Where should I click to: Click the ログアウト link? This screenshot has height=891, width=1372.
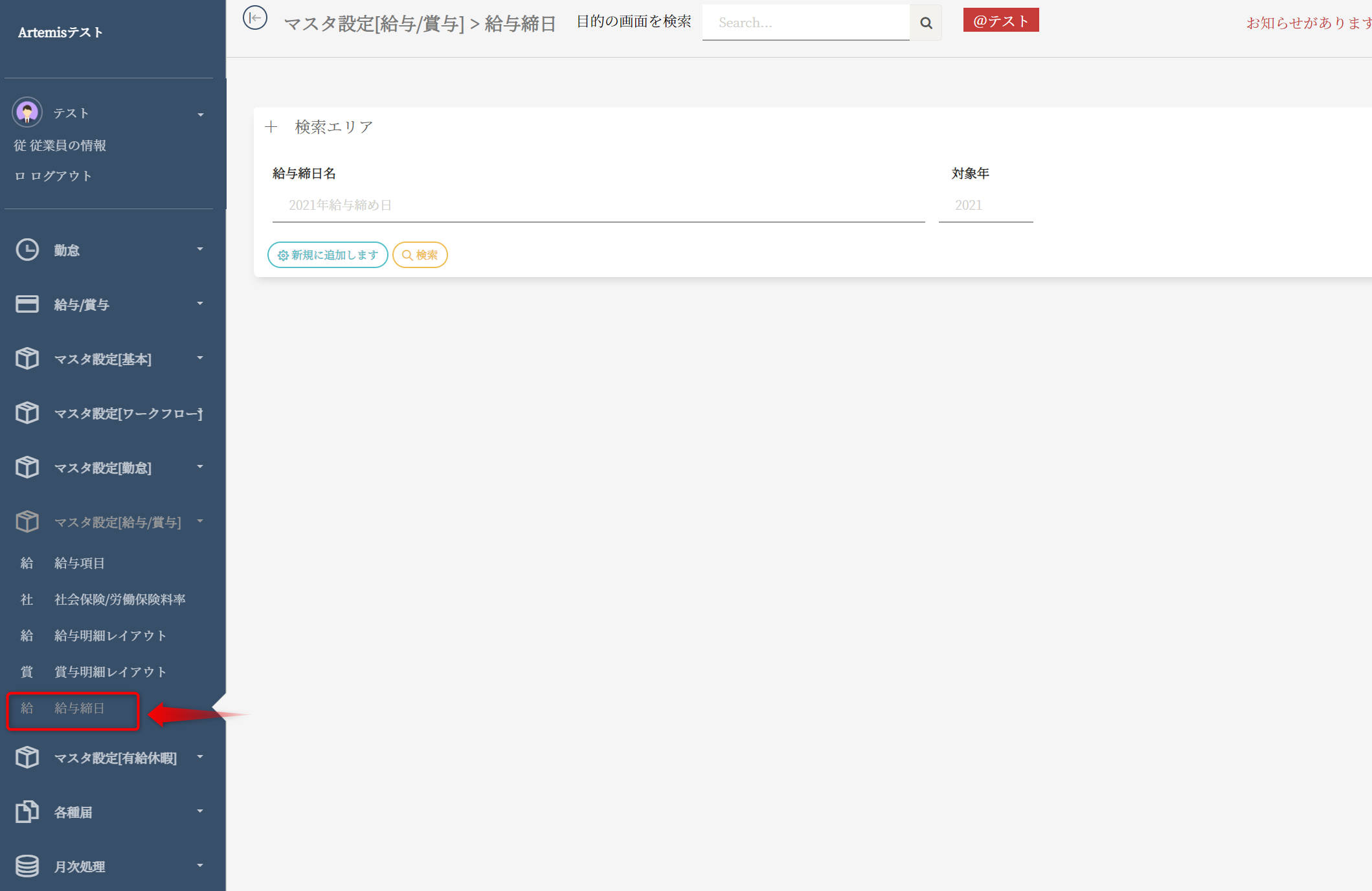click(61, 176)
